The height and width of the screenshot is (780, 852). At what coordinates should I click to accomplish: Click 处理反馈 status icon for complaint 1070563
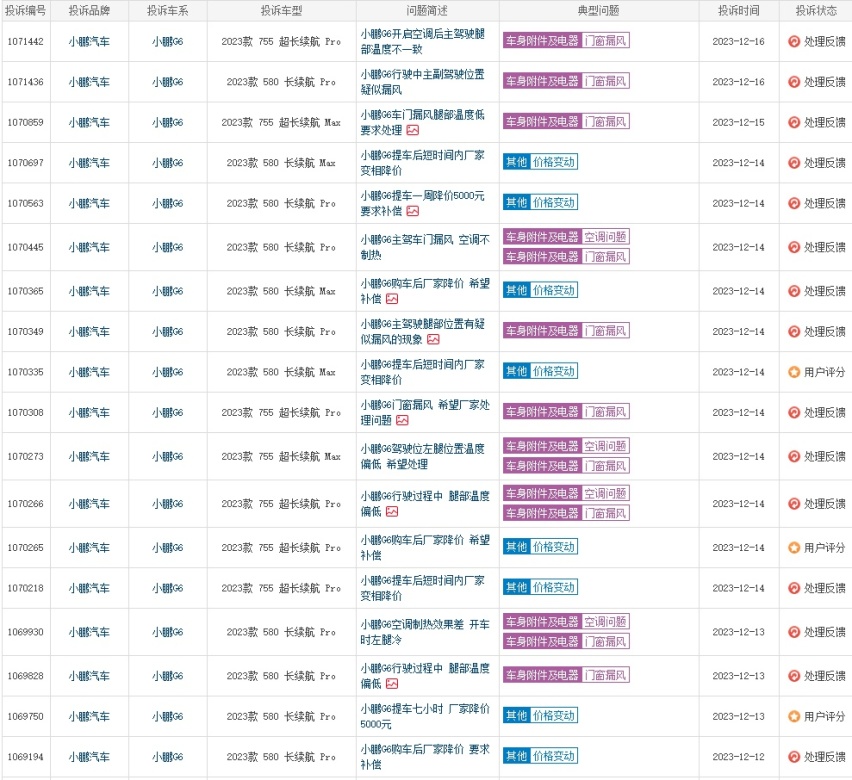pos(794,203)
